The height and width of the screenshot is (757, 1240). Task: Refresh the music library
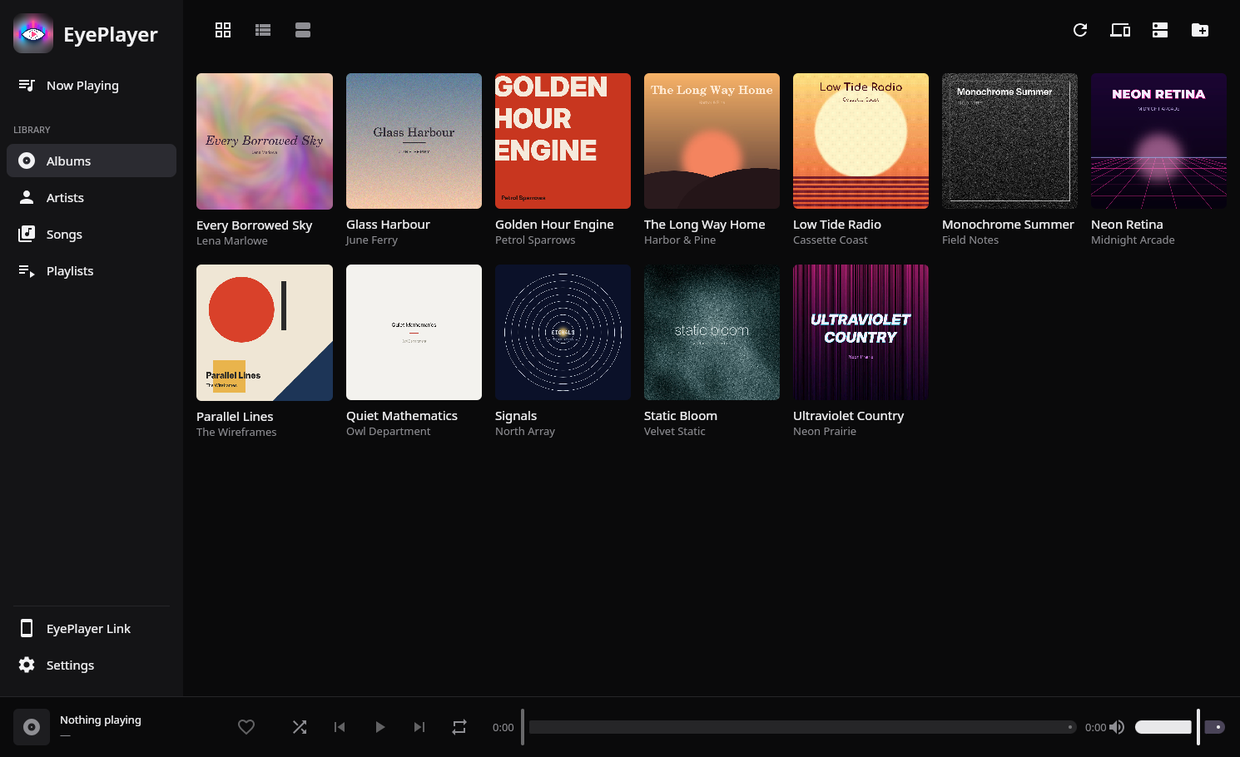coord(1080,30)
